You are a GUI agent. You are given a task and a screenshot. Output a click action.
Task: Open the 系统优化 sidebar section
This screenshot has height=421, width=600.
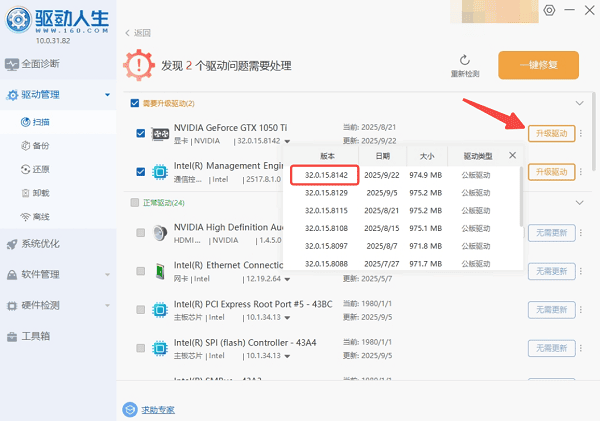40,243
